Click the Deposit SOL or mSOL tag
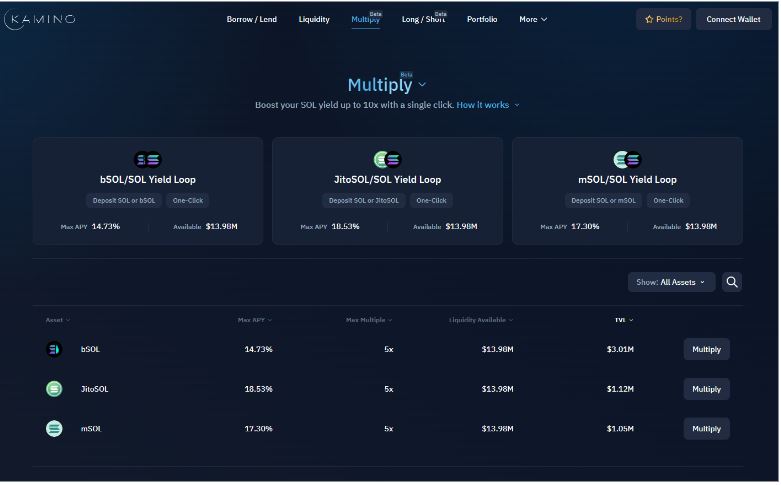 pyautogui.click(x=604, y=201)
